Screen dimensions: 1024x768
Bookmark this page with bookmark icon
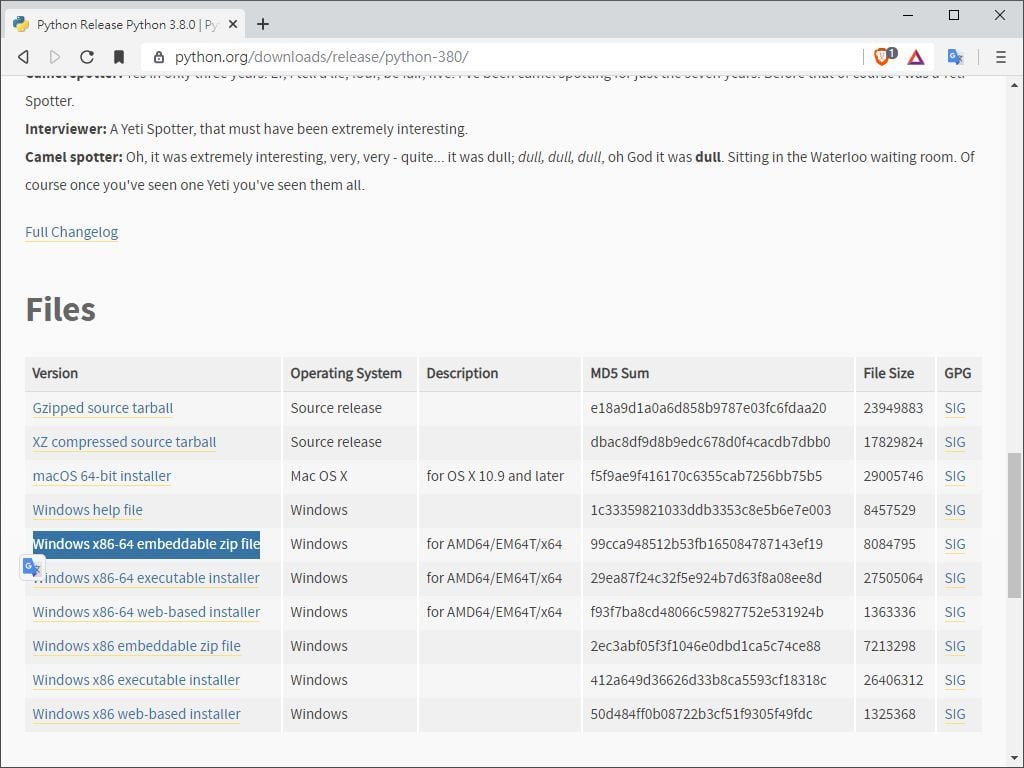click(x=119, y=57)
